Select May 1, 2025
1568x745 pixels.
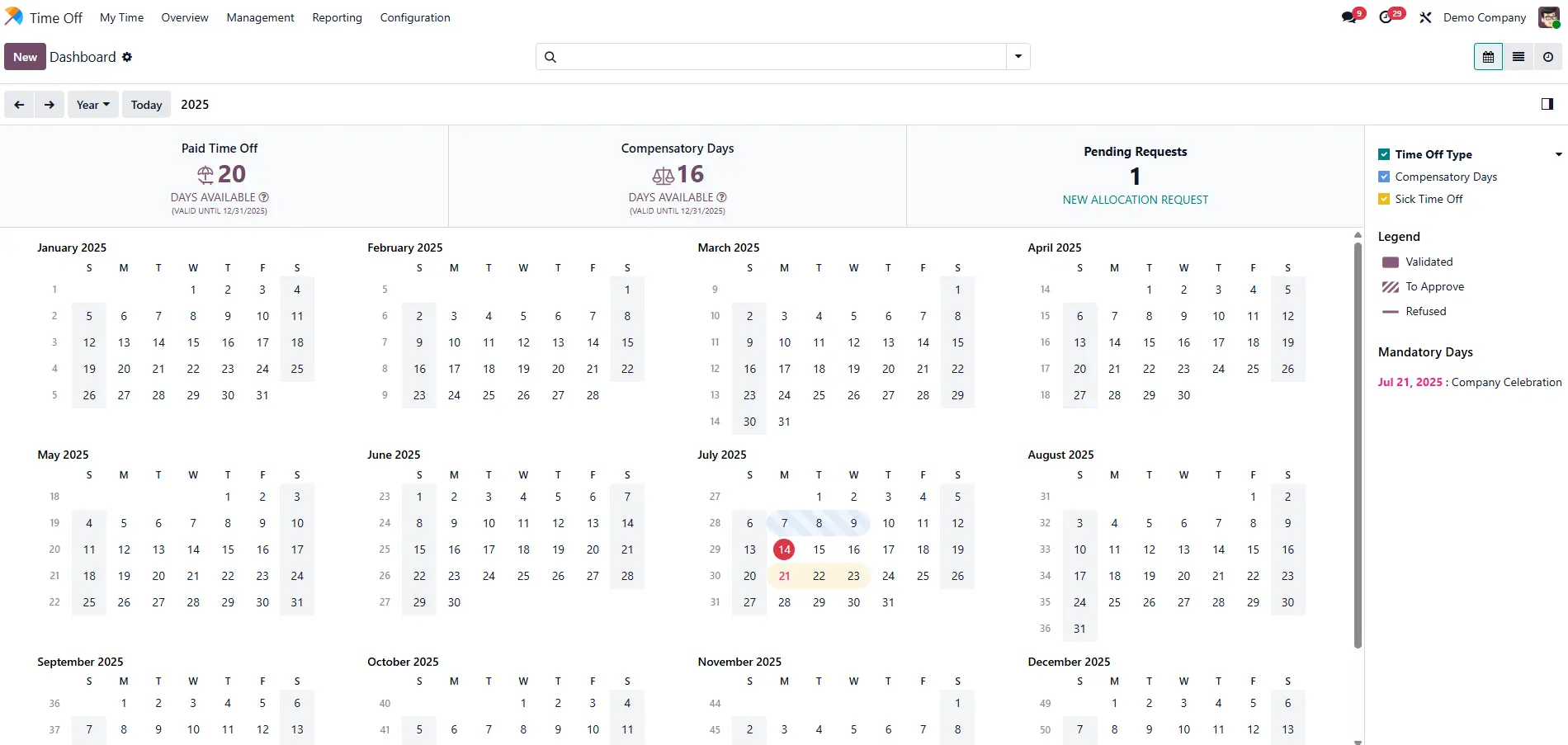click(228, 497)
